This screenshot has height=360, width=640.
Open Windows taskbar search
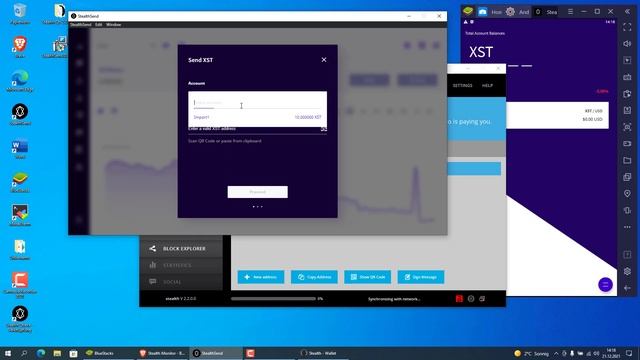[24, 353]
